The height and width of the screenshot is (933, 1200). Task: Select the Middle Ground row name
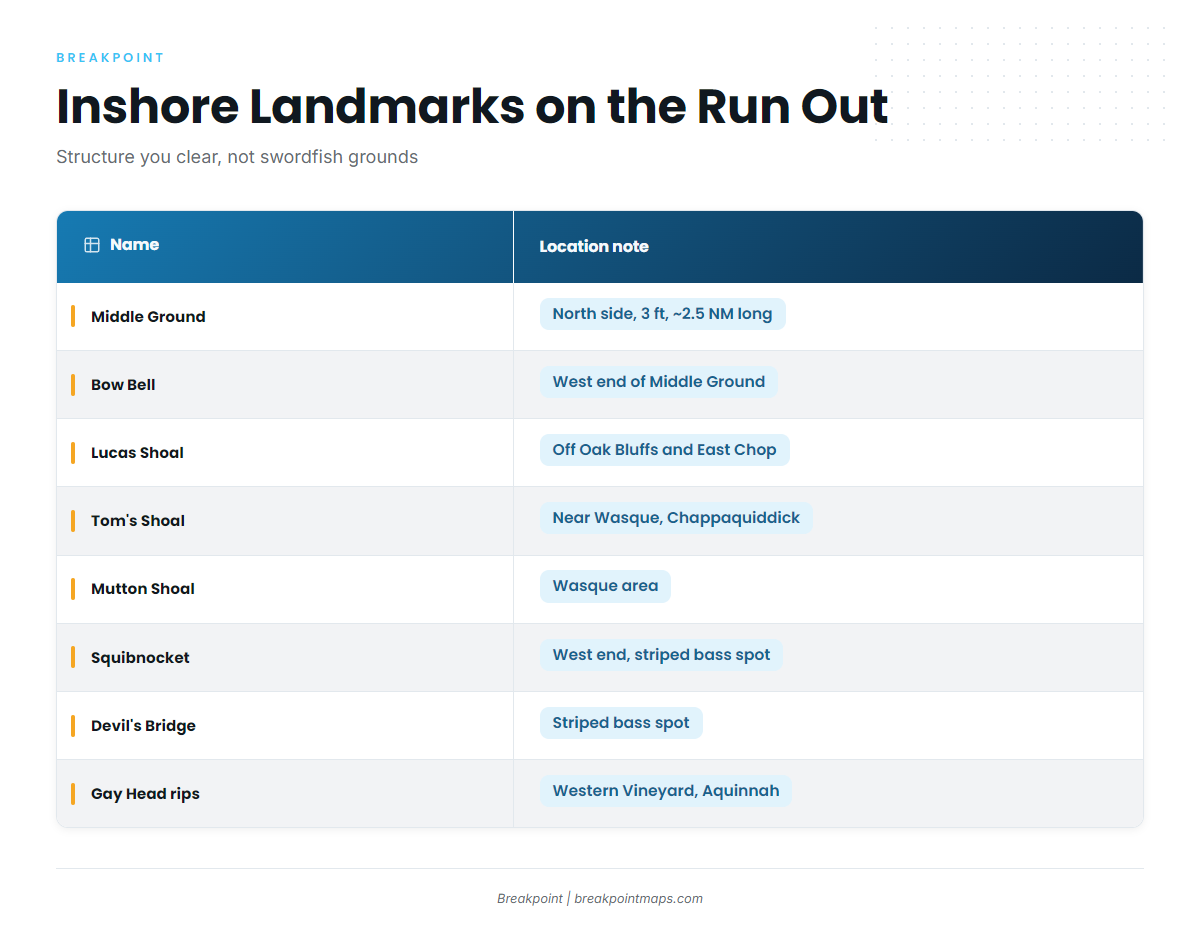point(148,317)
